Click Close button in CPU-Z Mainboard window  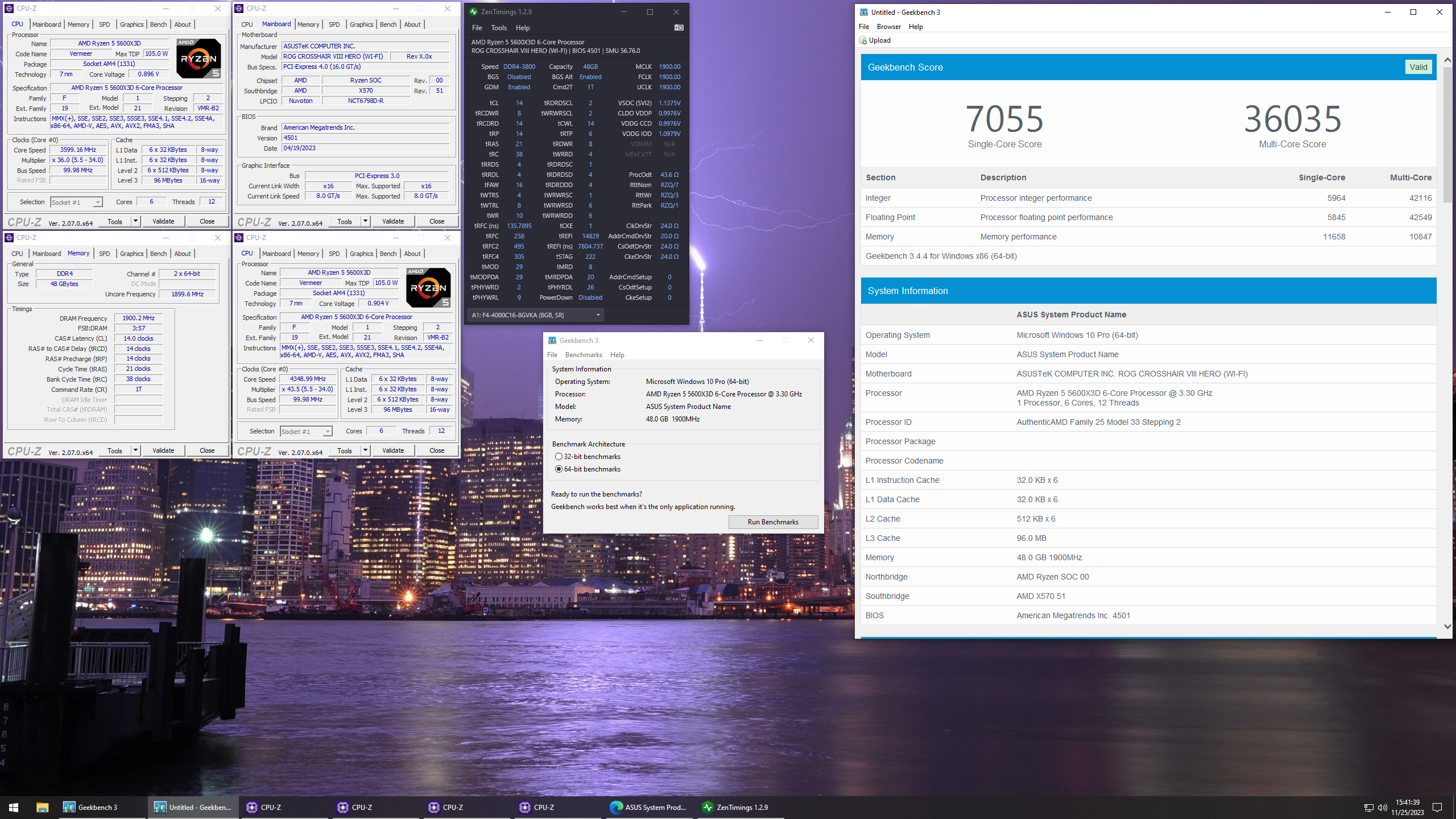pos(437,221)
